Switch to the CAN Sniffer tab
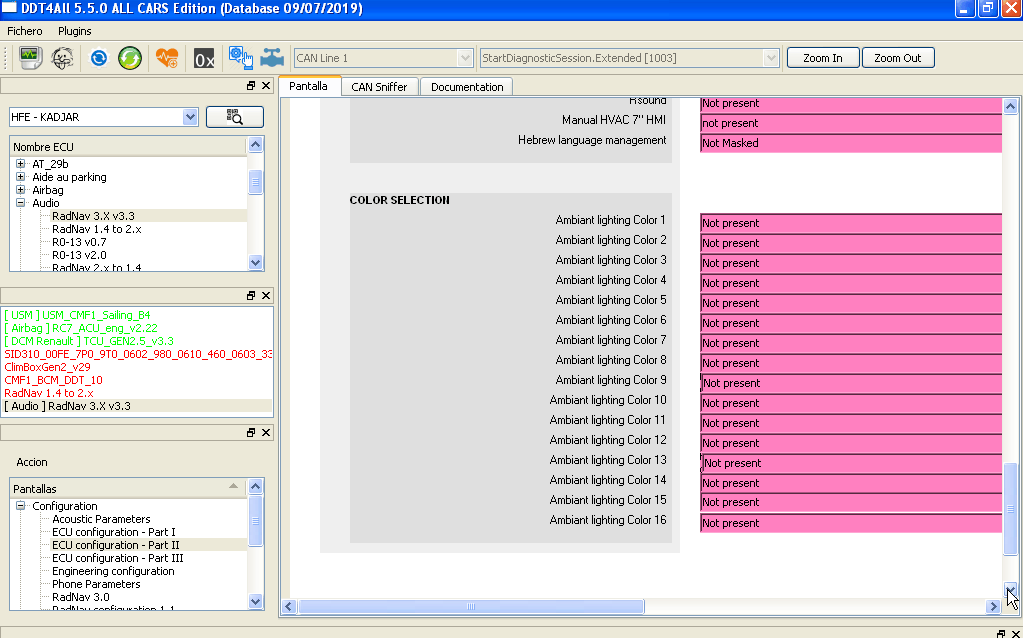 point(379,87)
